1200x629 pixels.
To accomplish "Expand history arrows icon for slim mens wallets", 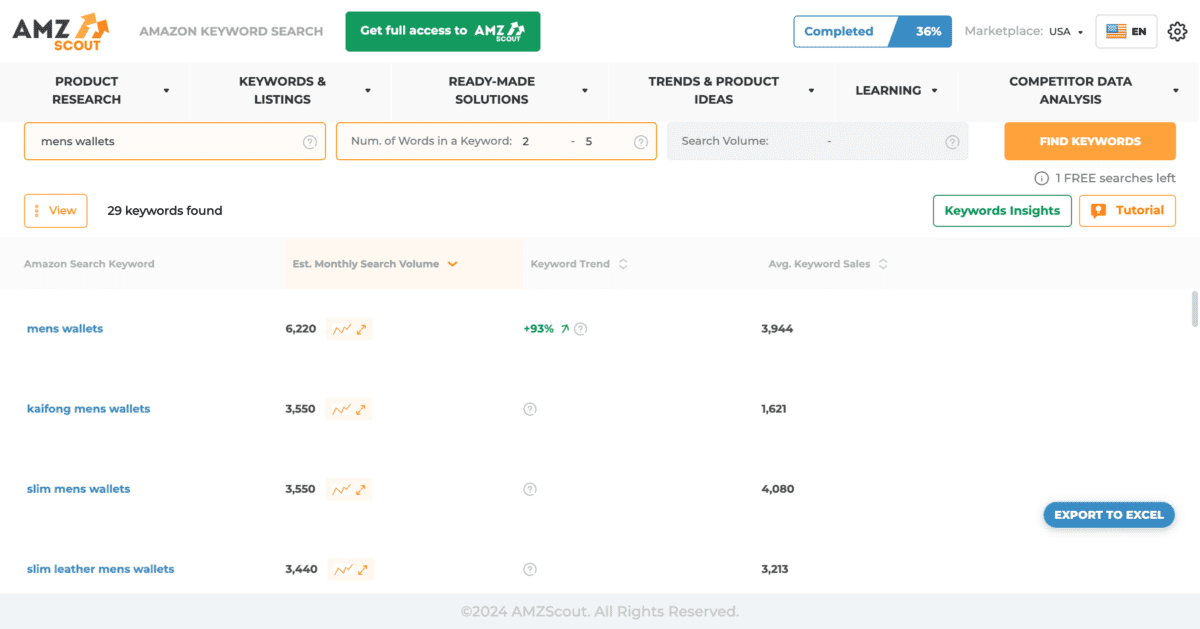I will click(362, 489).
